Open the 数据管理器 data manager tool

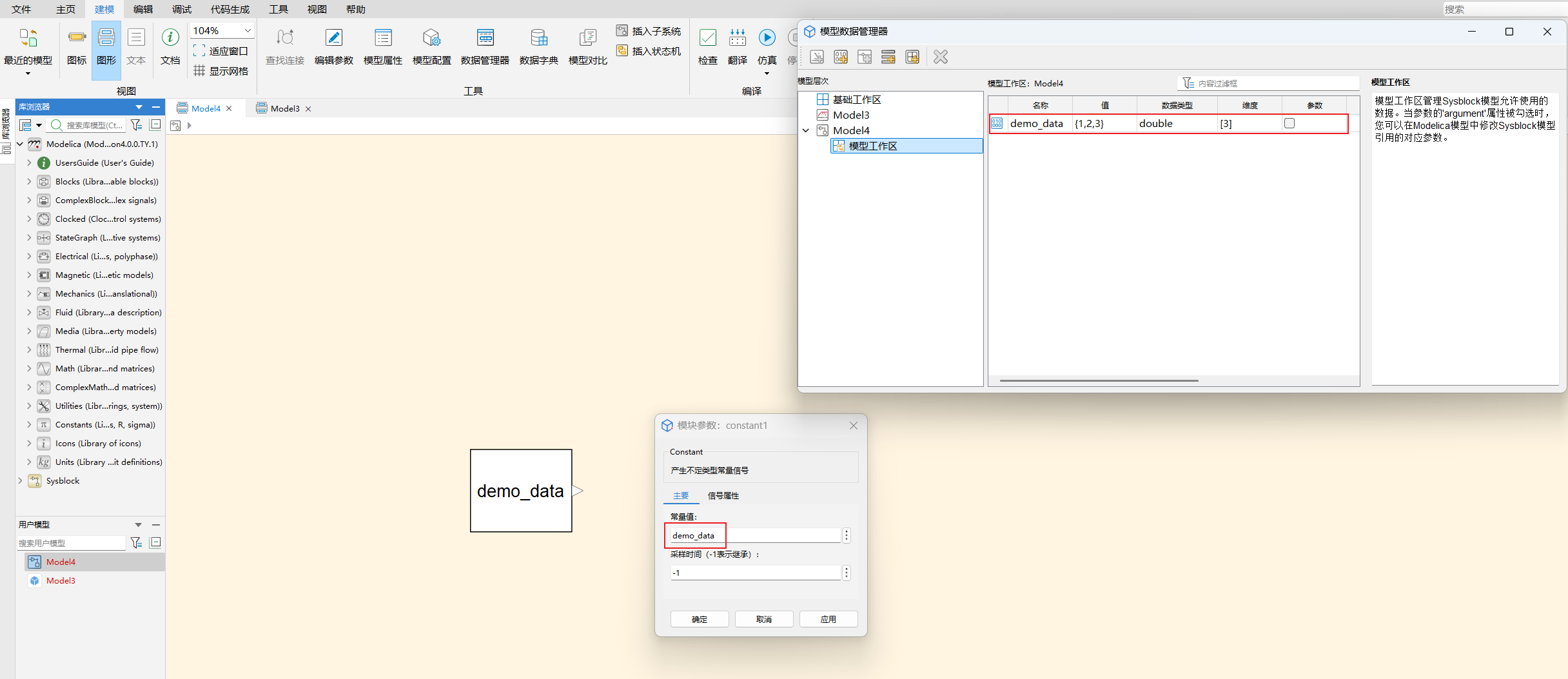coord(485,46)
